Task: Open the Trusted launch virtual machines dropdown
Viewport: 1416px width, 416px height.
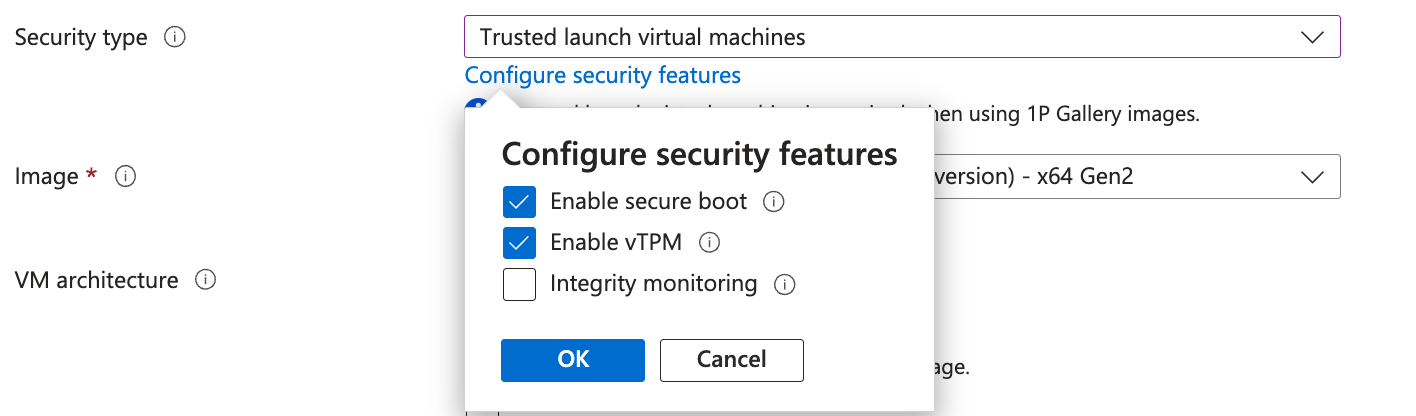Action: tap(901, 38)
